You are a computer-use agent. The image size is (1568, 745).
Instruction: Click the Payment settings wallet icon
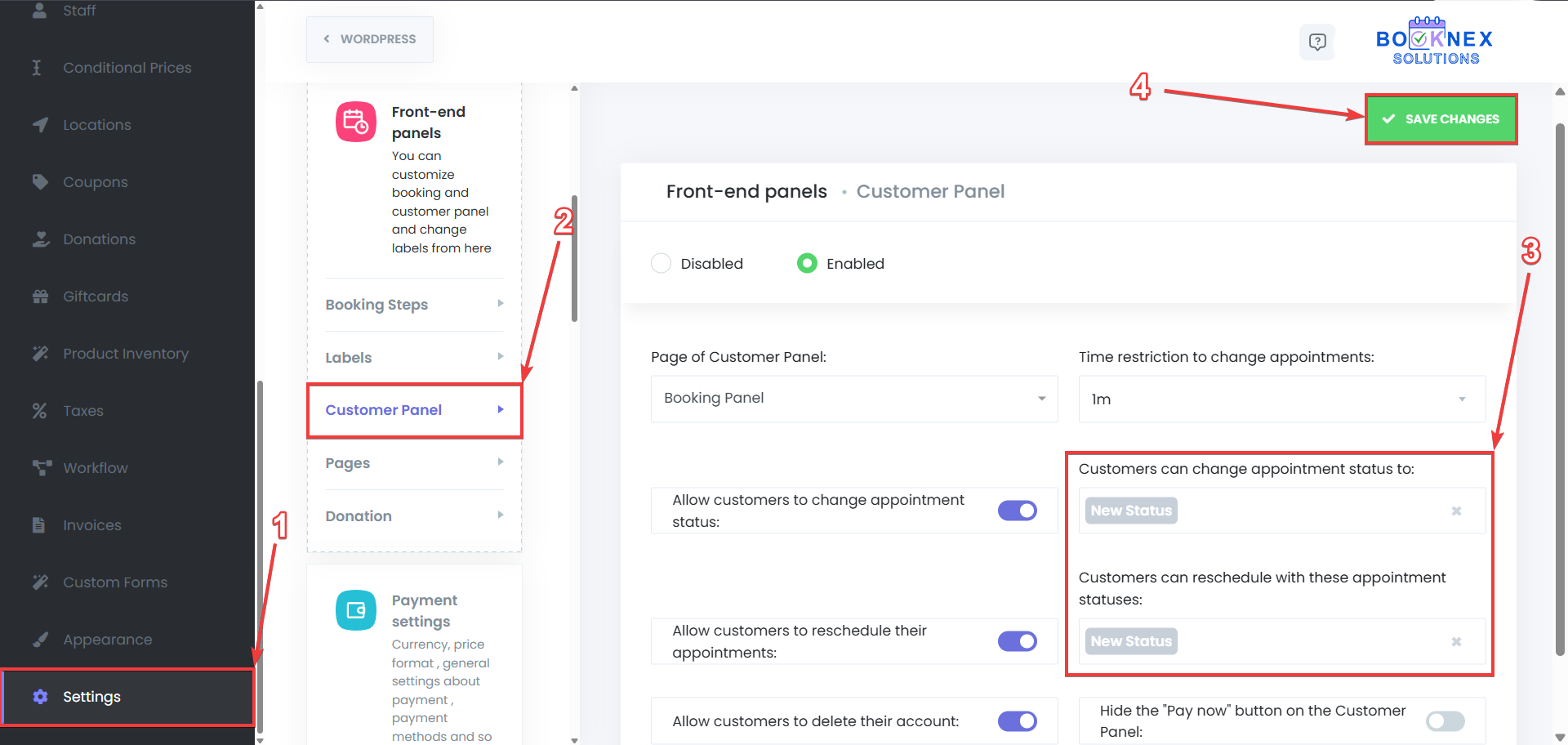[x=355, y=609]
